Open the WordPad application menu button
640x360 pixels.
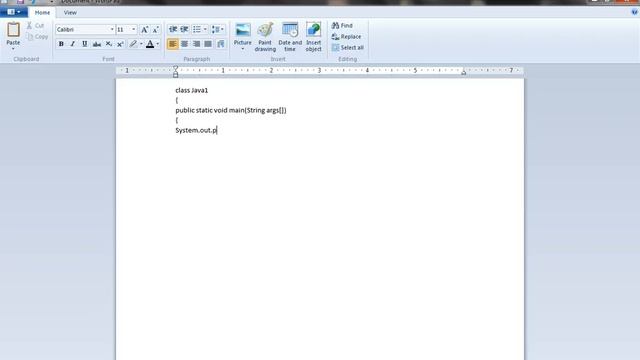(13, 12)
